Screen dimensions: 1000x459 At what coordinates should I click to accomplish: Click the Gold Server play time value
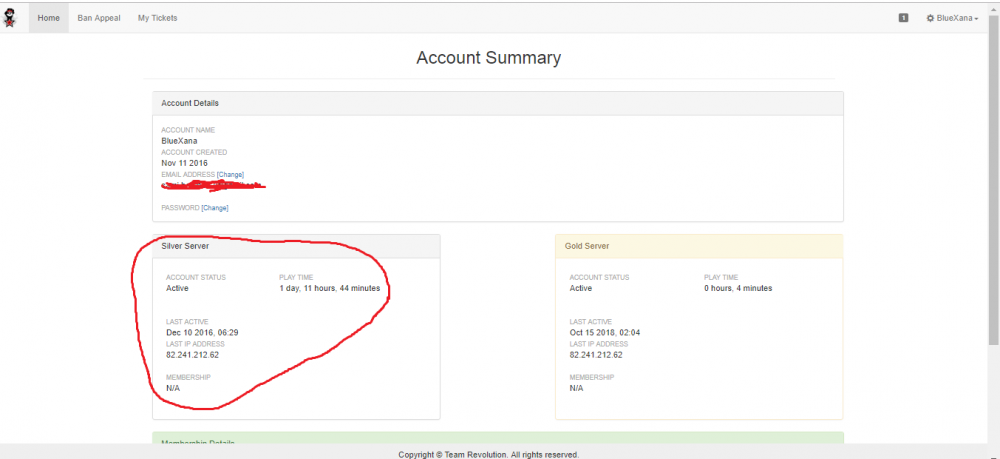[737, 288]
